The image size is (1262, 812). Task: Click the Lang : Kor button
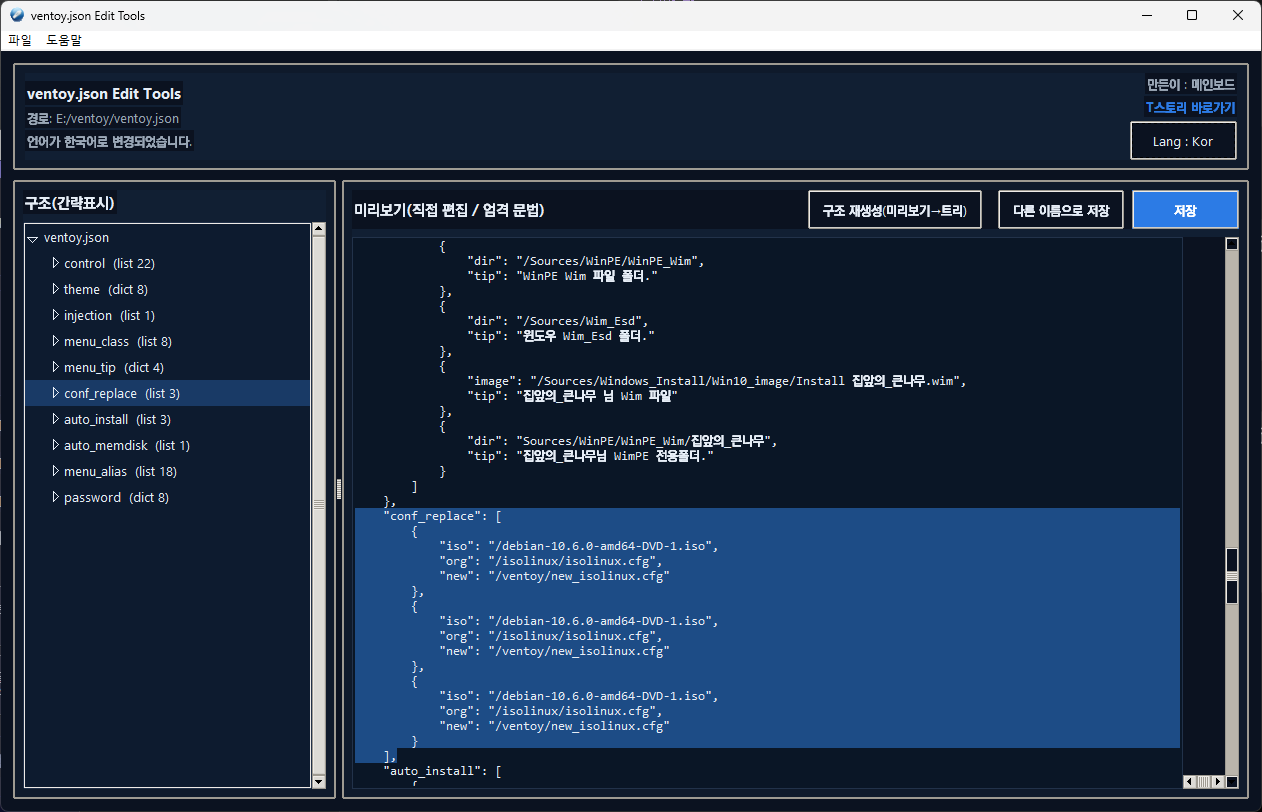(1183, 141)
